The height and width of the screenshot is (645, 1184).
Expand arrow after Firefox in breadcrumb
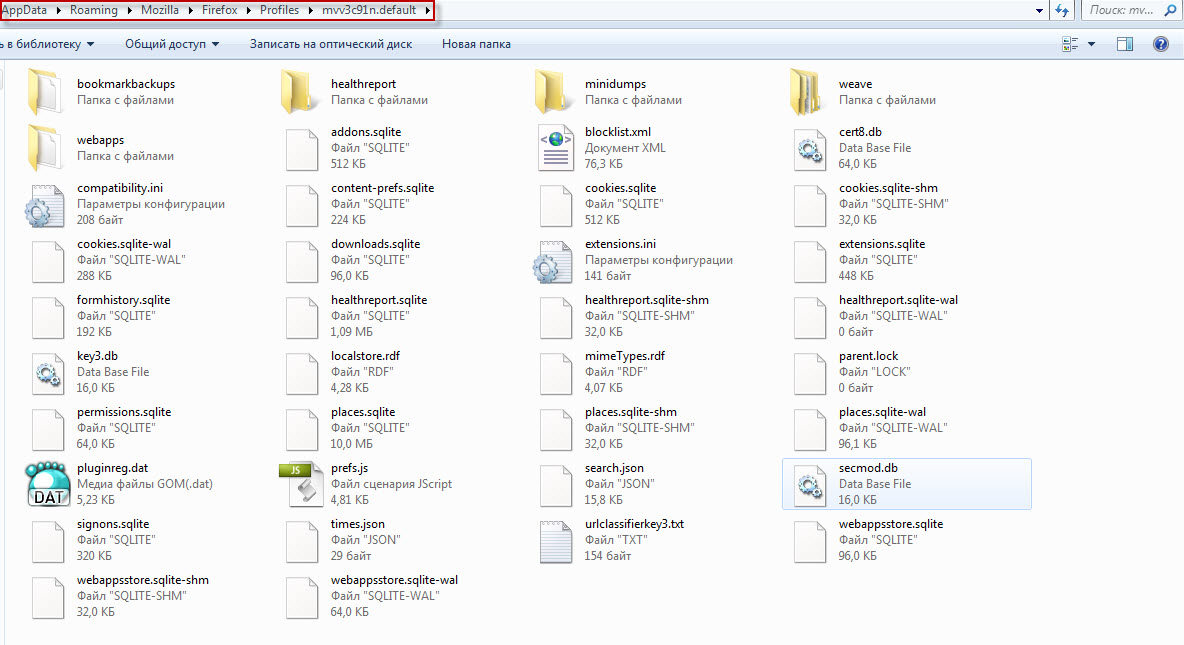(x=248, y=11)
